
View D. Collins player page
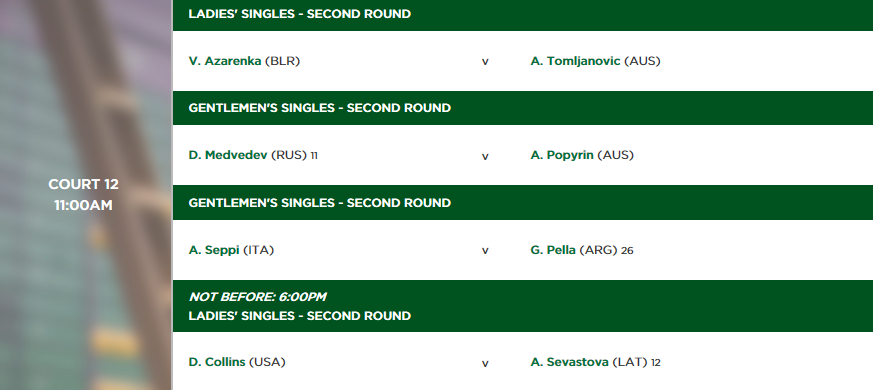(217, 362)
